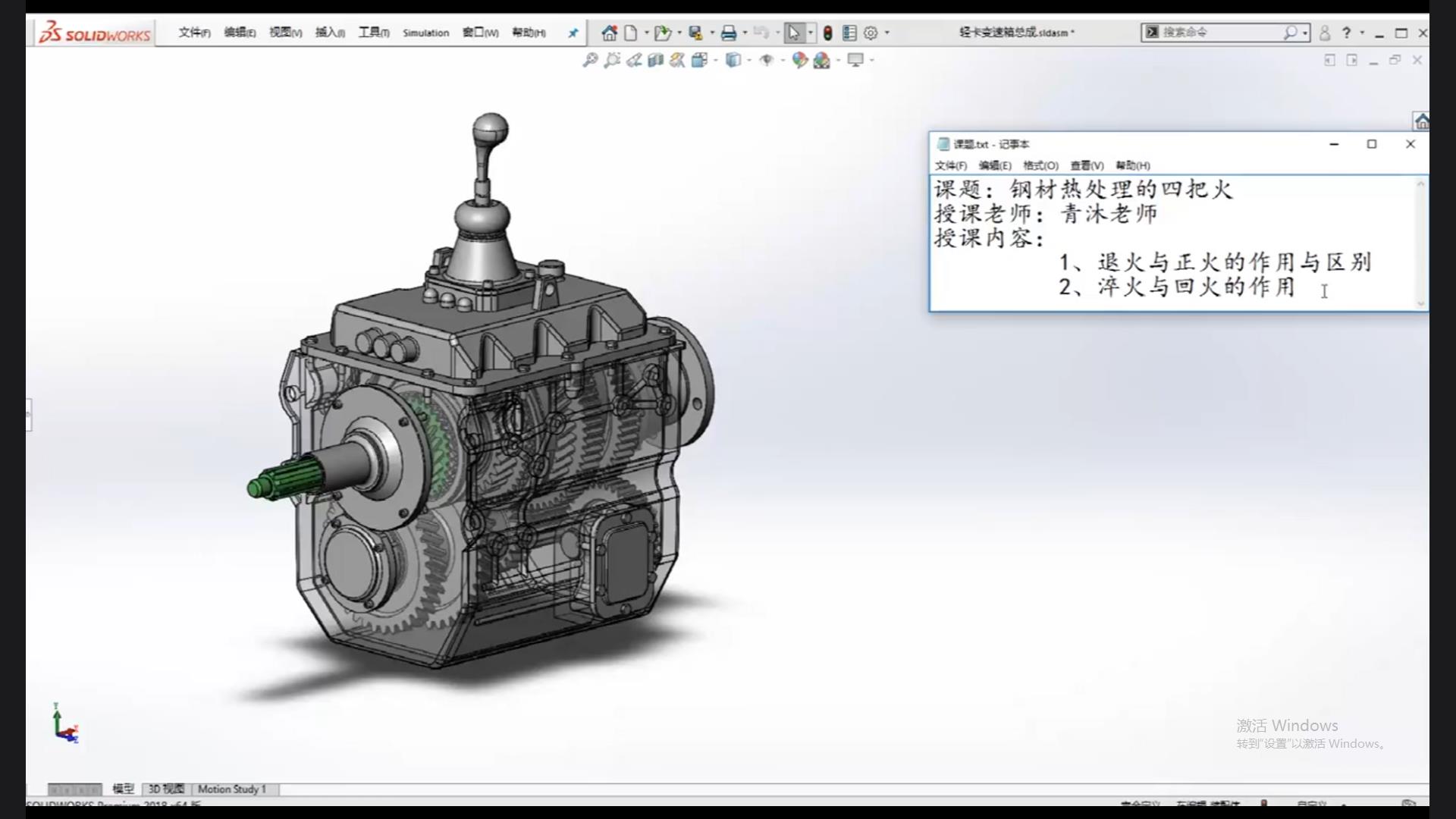Image resolution: width=1456 pixels, height=819 pixels.
Task: Open the SolidWorks 视图(V) menu
Action: point(285,33)
